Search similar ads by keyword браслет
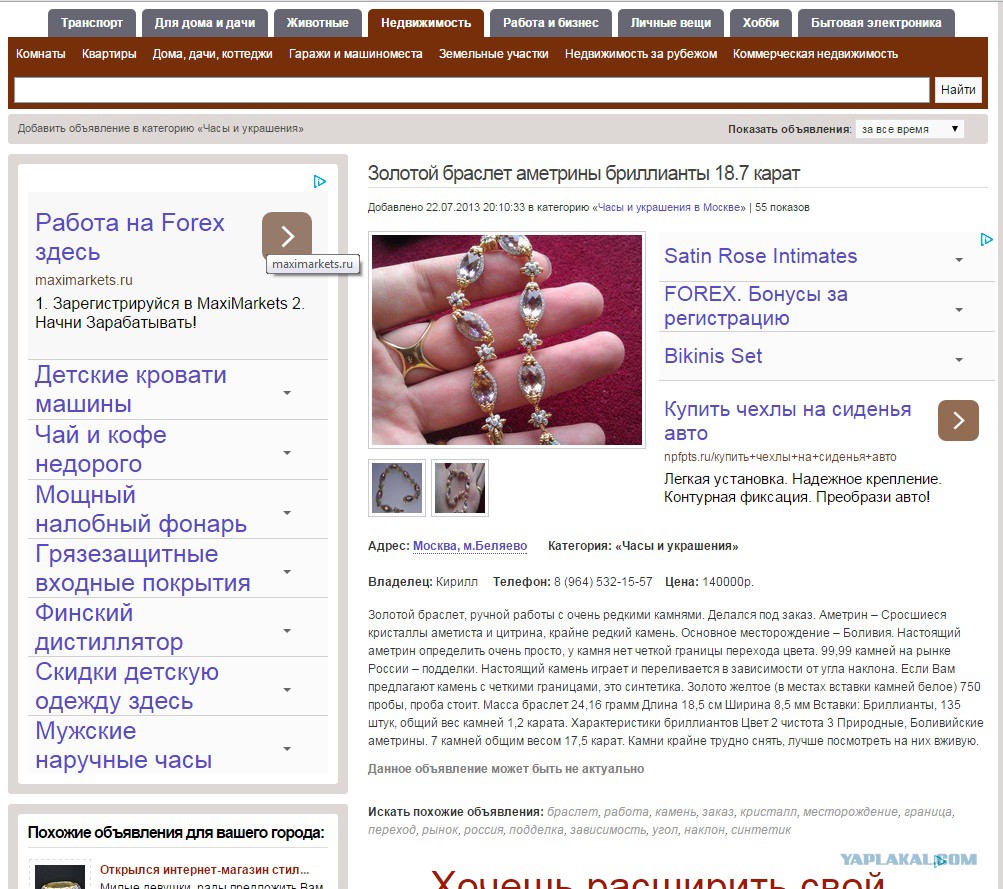The width and height of the screenshot is (1003, 889). pyautogui.click(x=572, y=812)
